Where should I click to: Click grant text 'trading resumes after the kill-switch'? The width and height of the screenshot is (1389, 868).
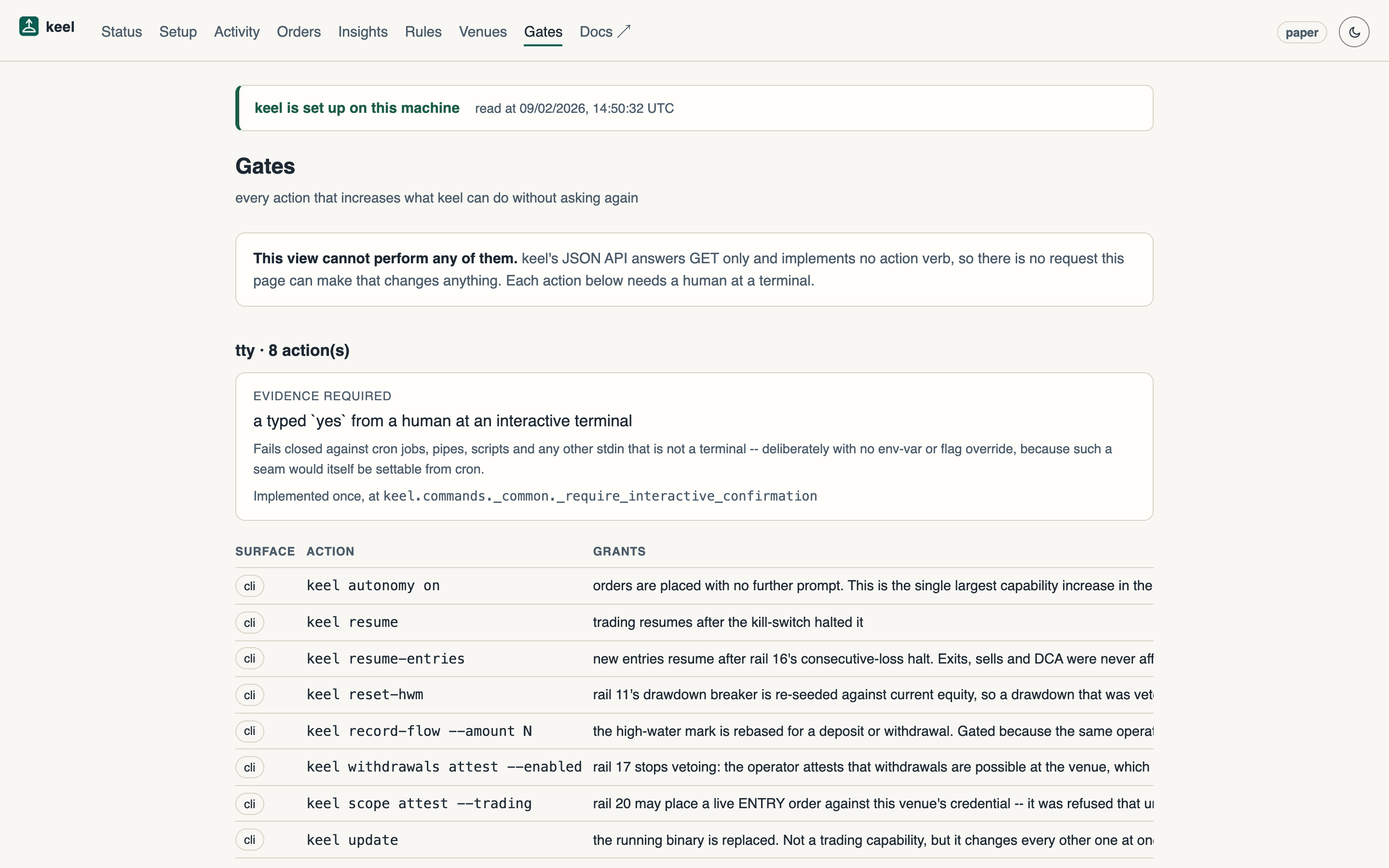(x=728, y=622)
